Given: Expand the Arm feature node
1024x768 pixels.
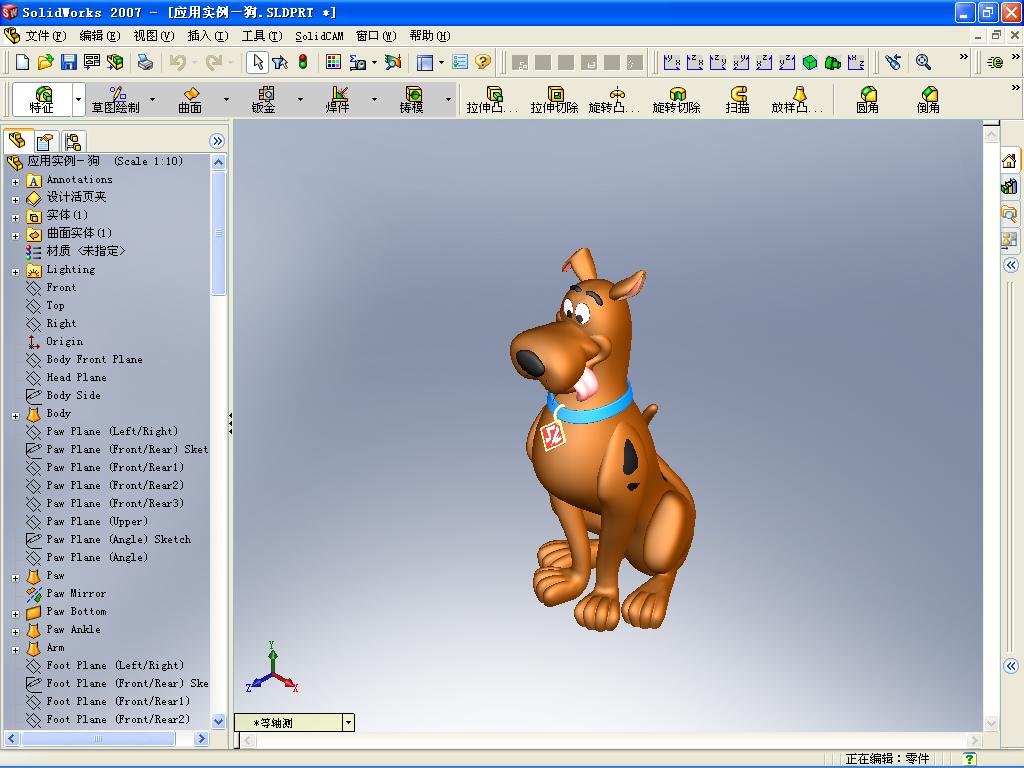Looking at the screenshot, I should click(x=16, y=650).
